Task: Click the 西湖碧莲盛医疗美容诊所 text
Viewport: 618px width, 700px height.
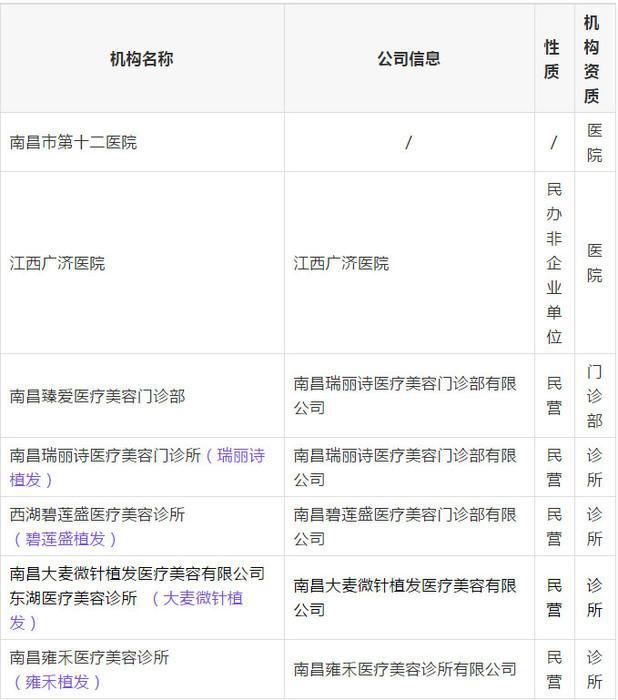Action: coord(97,515)
